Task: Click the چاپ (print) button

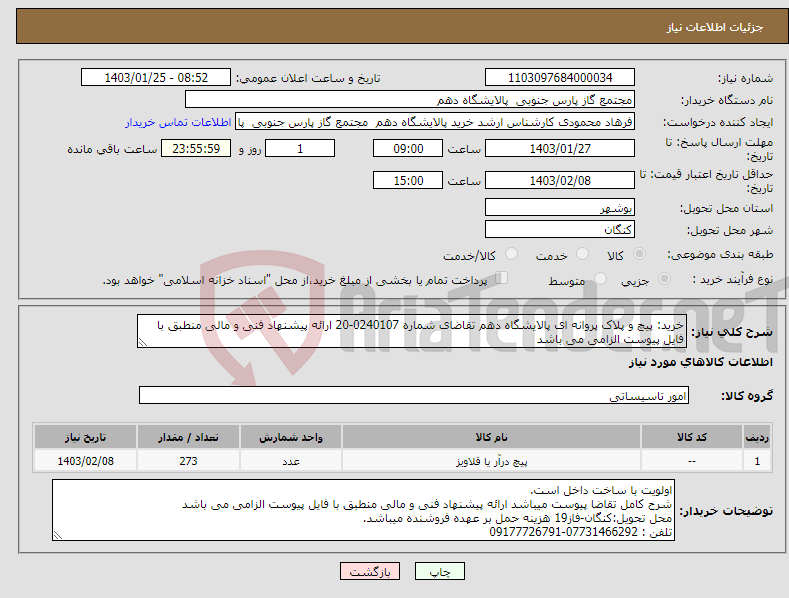Action: (x=439, y=571)
